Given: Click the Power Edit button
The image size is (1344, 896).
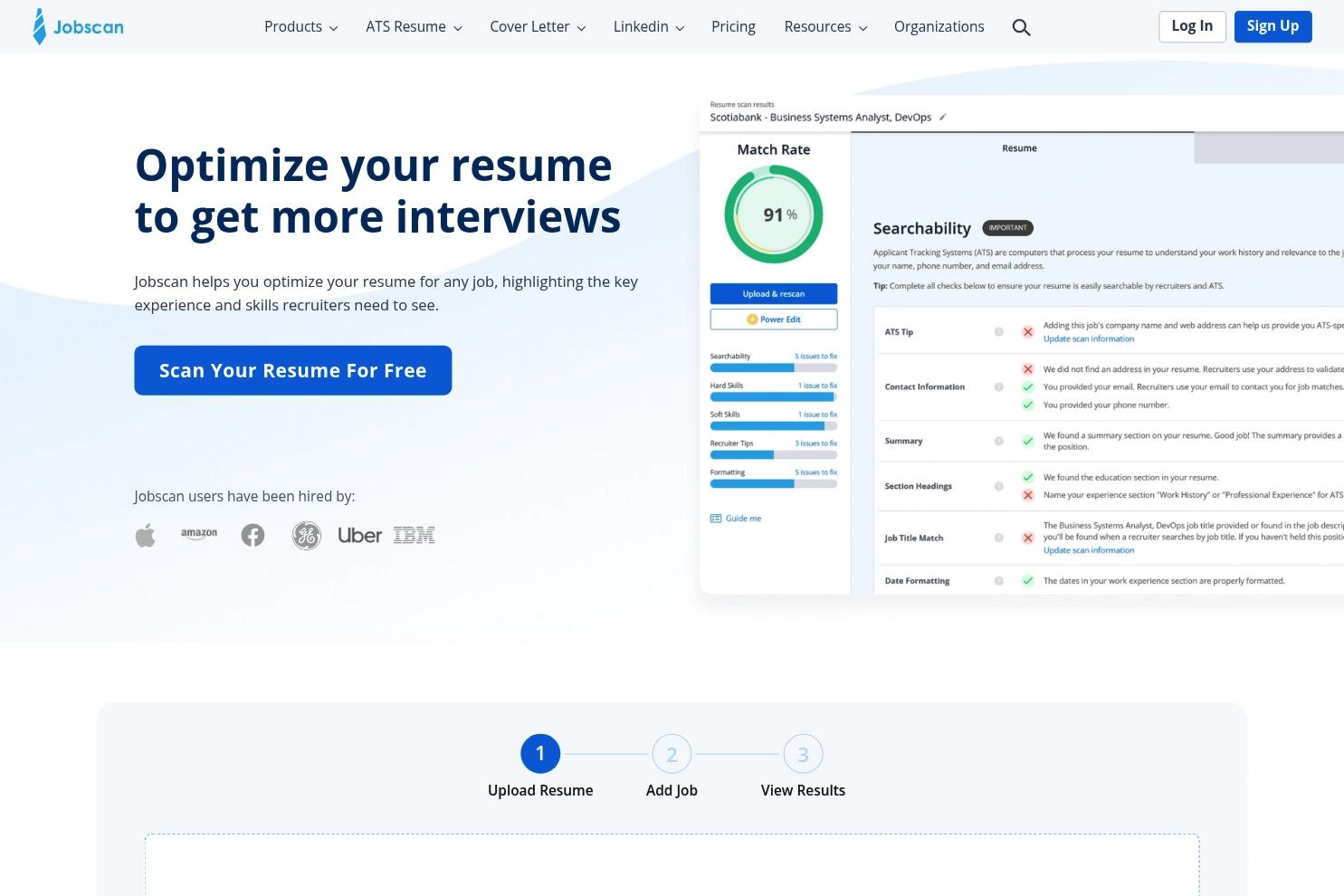Looking at the screenshot, I should point(774,319).
